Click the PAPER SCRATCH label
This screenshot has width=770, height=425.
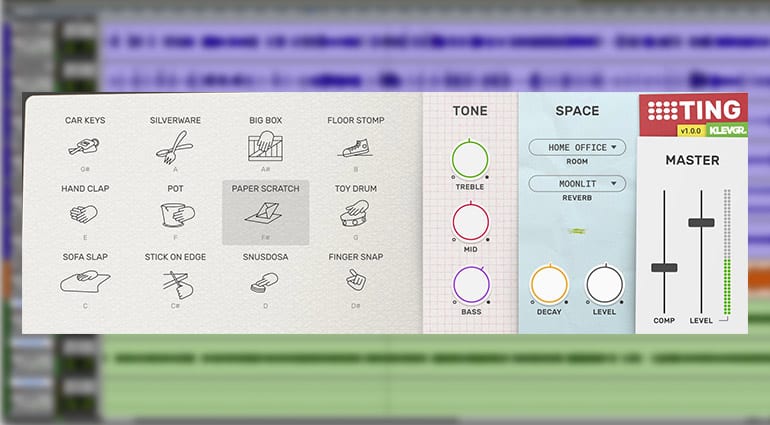click(x=266, y=189)
